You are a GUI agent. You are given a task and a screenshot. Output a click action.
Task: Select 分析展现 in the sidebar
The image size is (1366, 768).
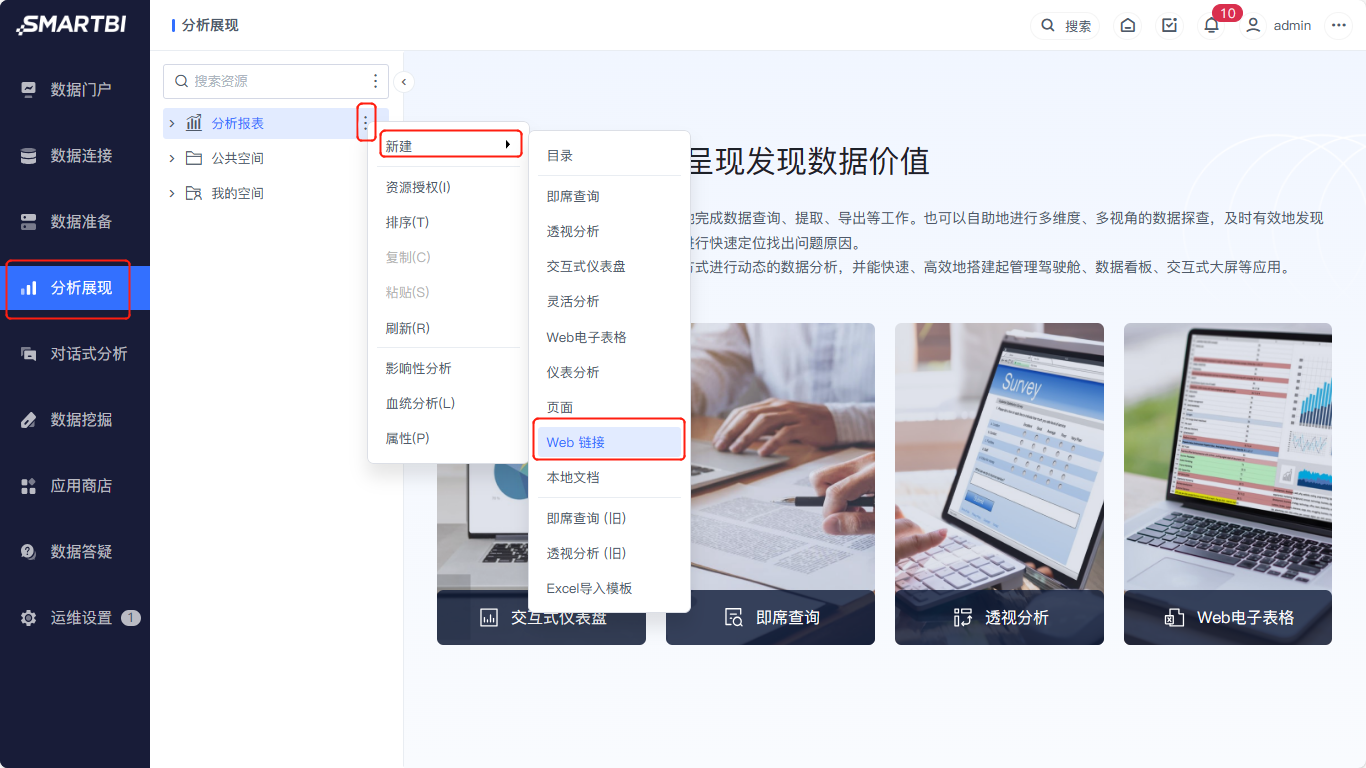coord(75,288)
